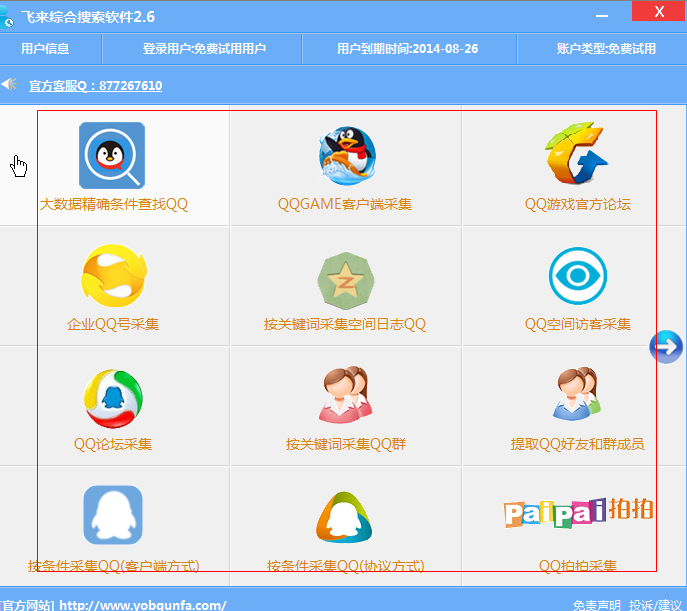
Task: Open the 免责声明 link
Action: point(597,605)
